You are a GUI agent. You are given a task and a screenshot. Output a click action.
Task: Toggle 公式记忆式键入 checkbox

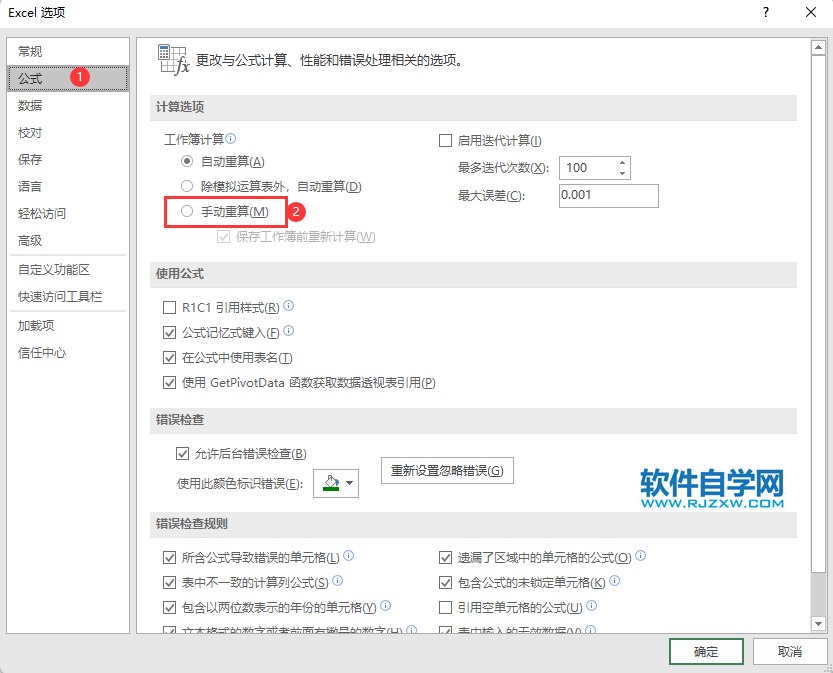(x=169, y=333)
